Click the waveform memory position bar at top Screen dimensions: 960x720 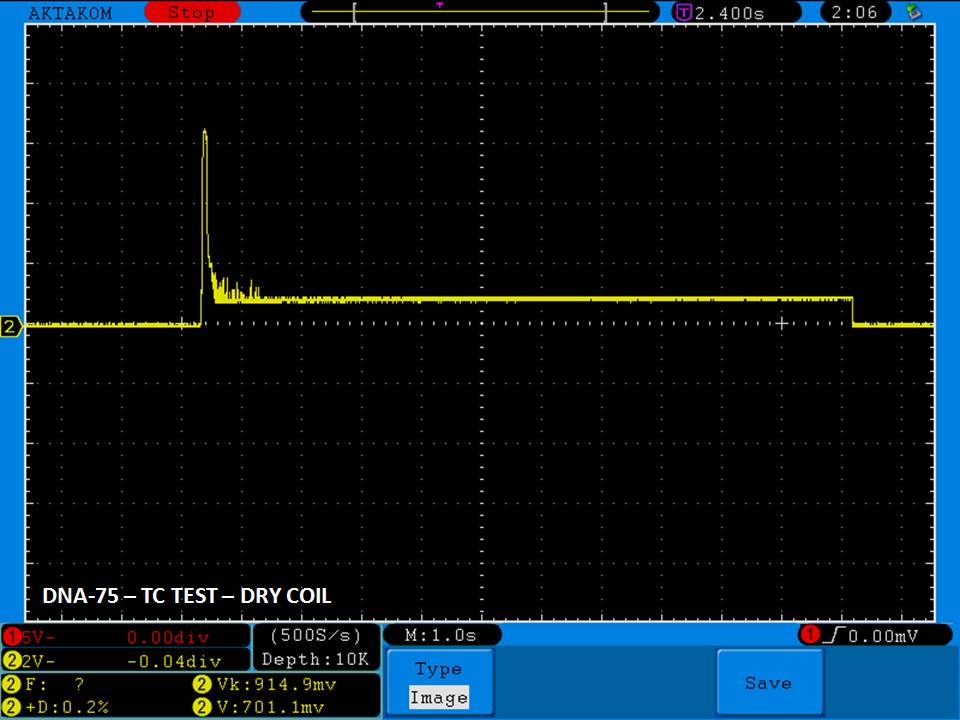point(480,12)
